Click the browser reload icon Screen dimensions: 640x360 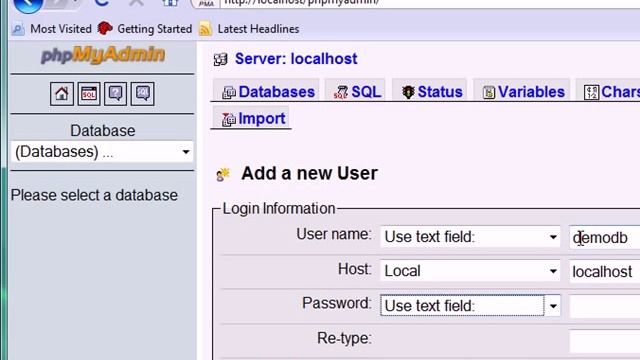[102, 2]
